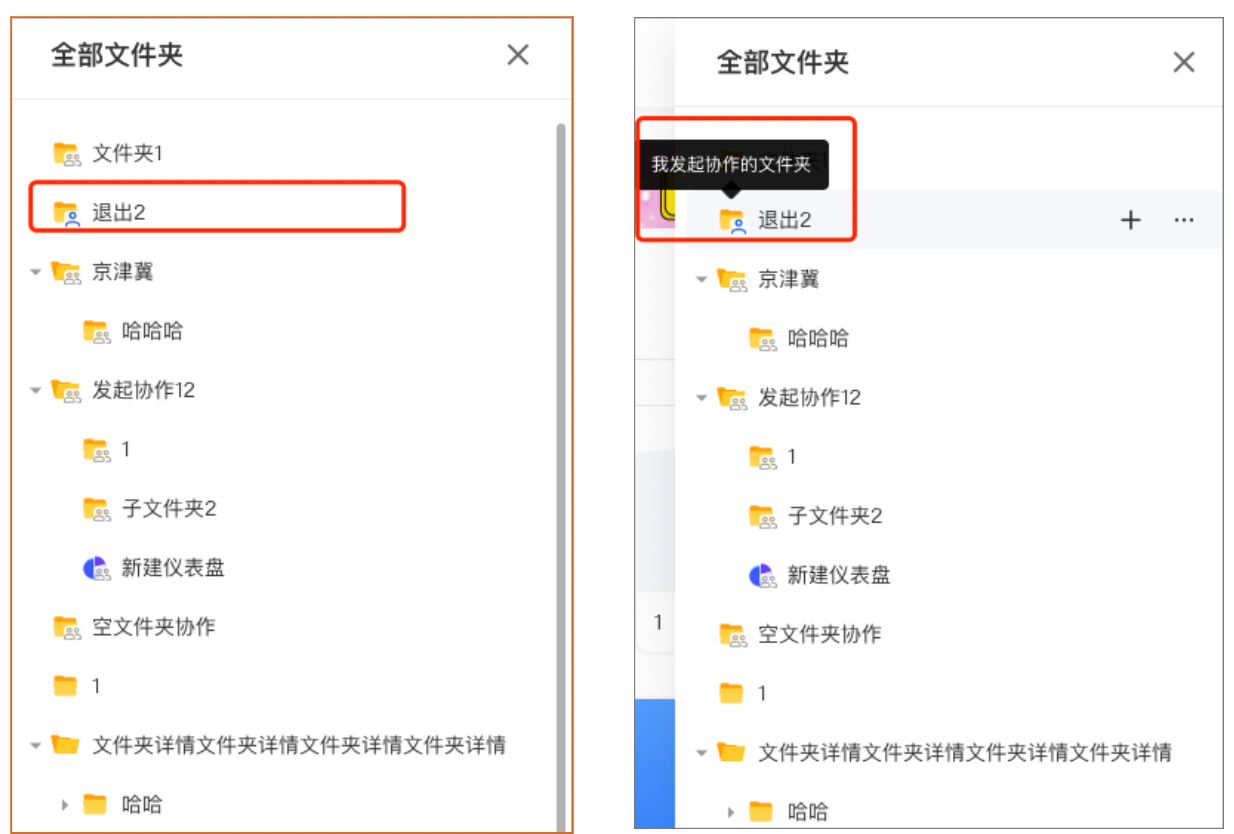Collapse the 文件夹详情 folder in left panel
This screenshot has height=834, width=1234.
point(36,745)
